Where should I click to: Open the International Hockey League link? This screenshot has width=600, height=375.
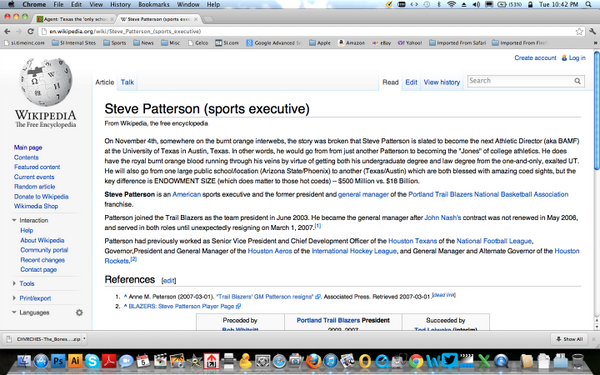(x=354, y=251)
